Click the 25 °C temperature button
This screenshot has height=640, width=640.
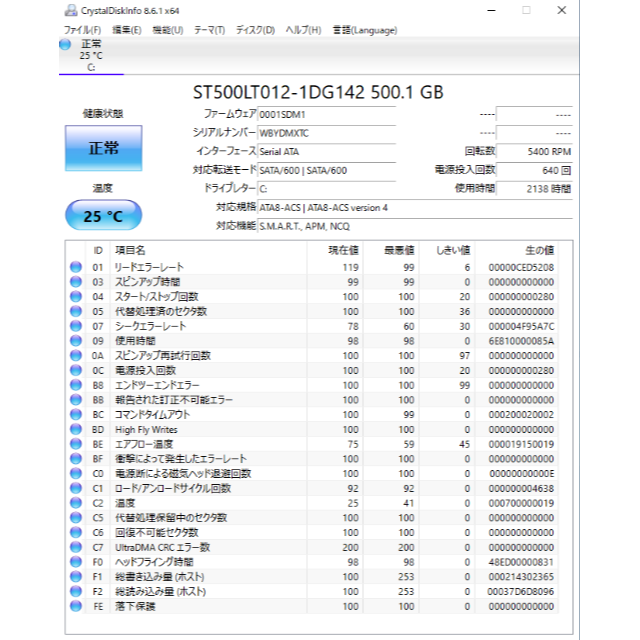(x=104, y=216)
